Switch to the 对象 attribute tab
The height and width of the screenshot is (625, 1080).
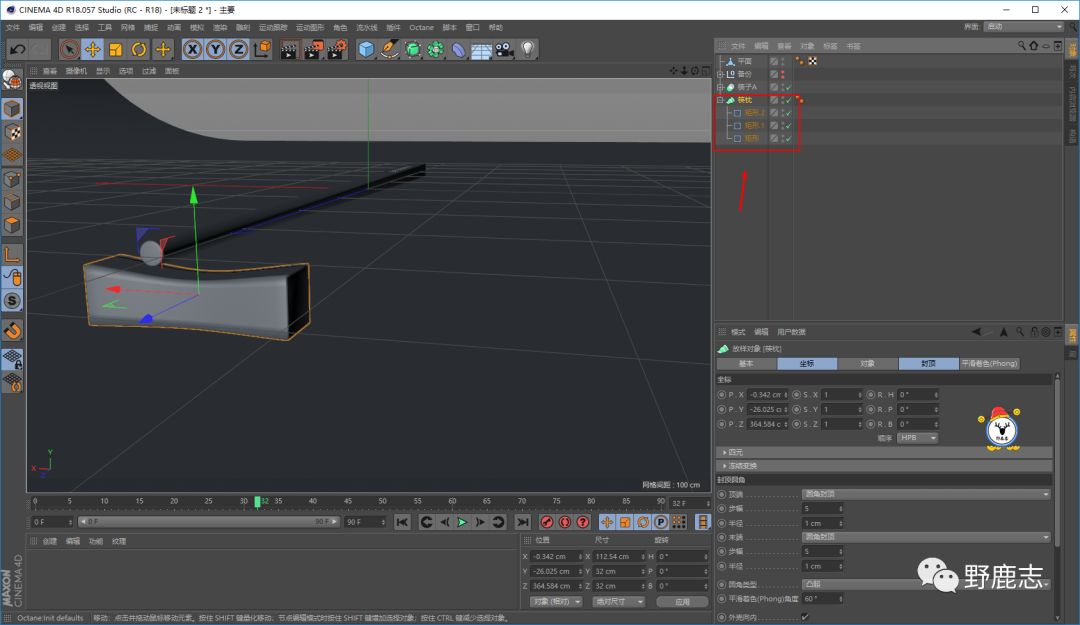[867, 363]
